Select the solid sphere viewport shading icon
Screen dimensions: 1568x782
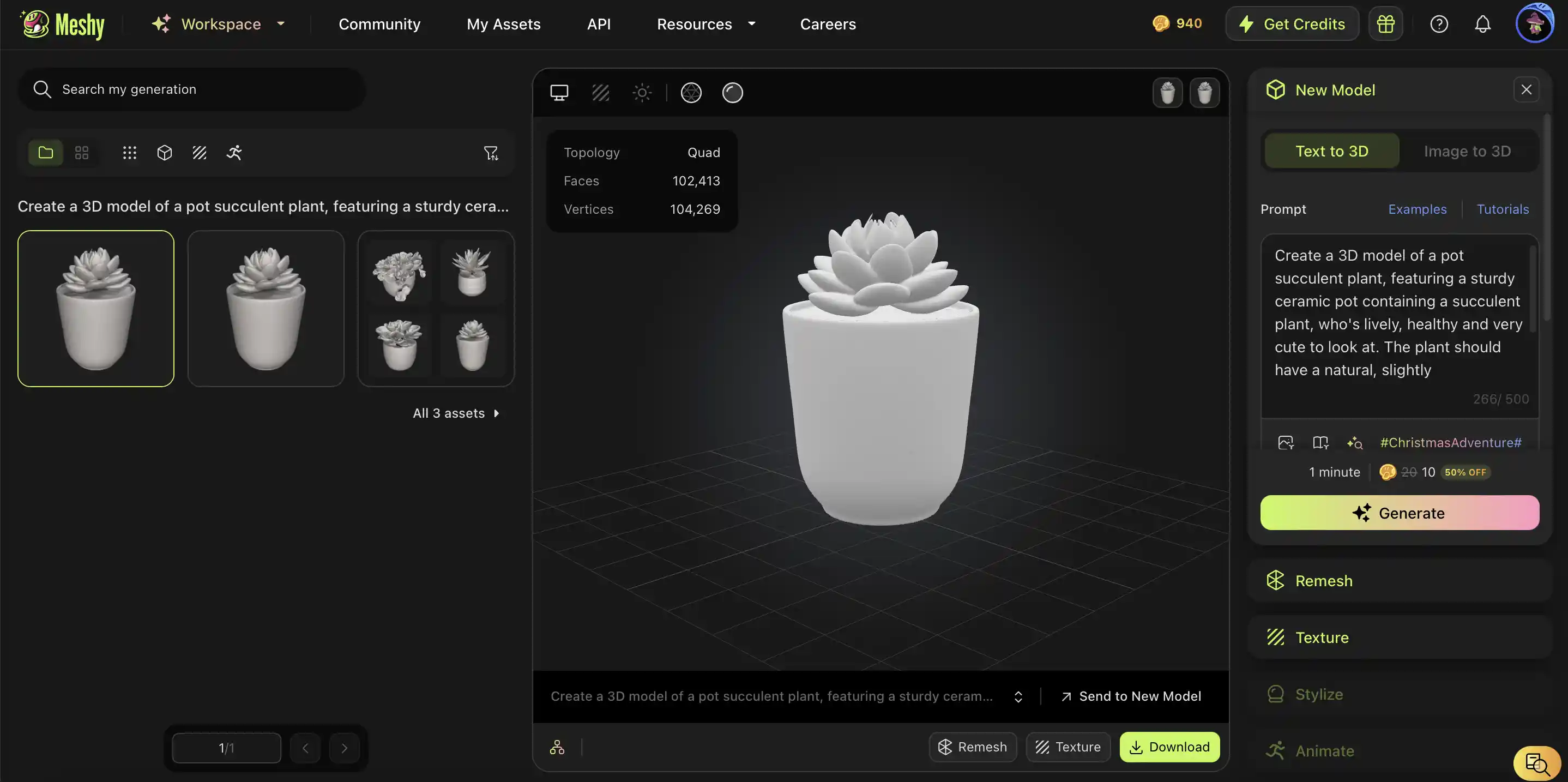(732, 92)
